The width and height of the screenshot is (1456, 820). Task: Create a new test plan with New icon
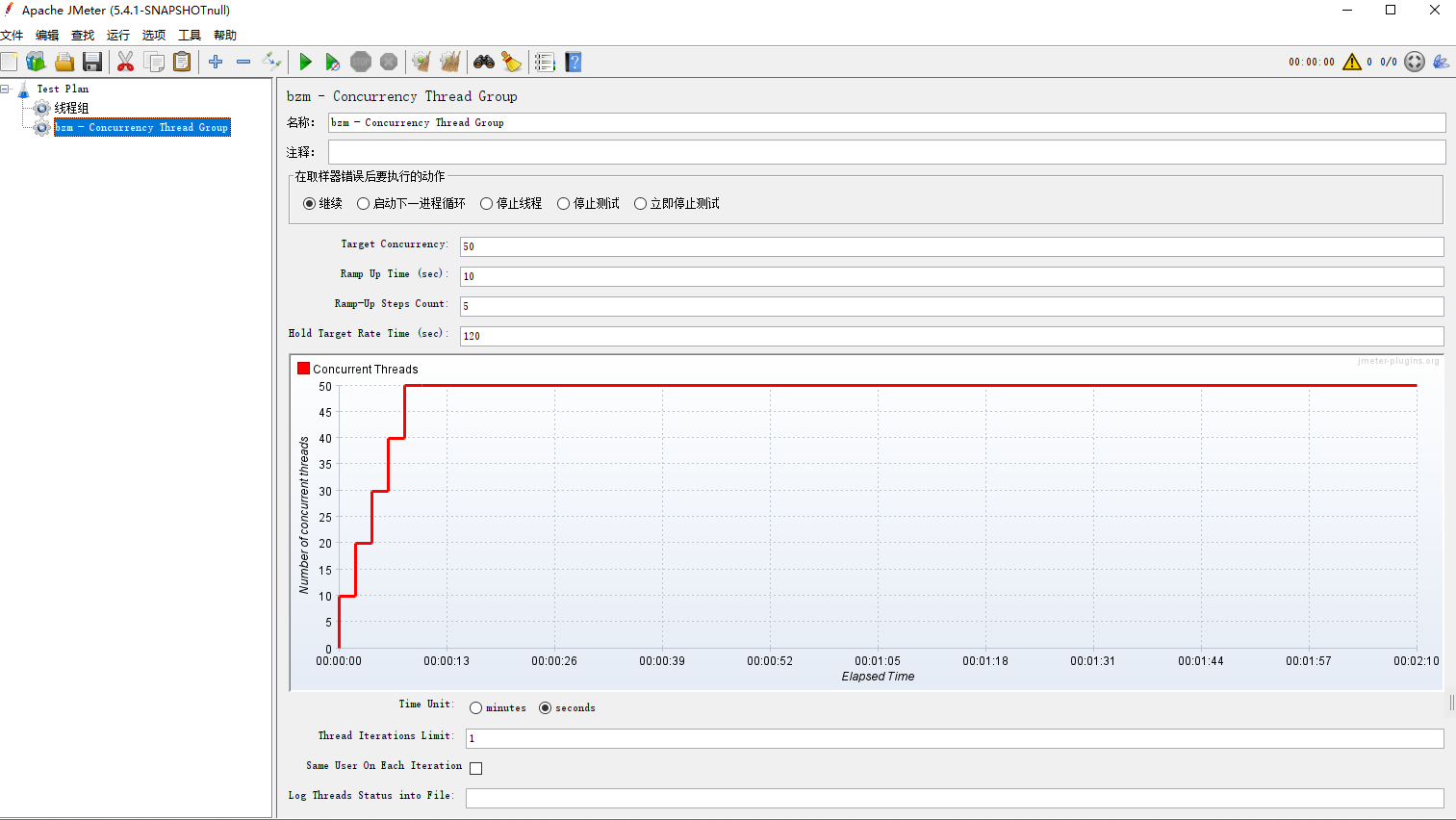9,63
